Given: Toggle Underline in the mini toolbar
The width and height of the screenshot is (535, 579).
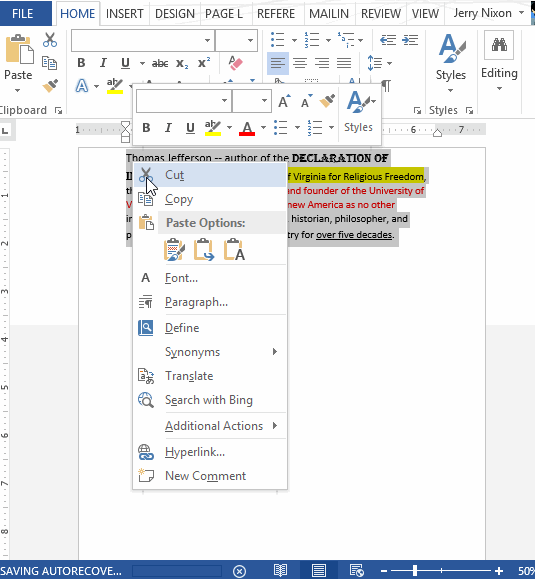Looking at the screenshot, I should [x=190, y=128].
